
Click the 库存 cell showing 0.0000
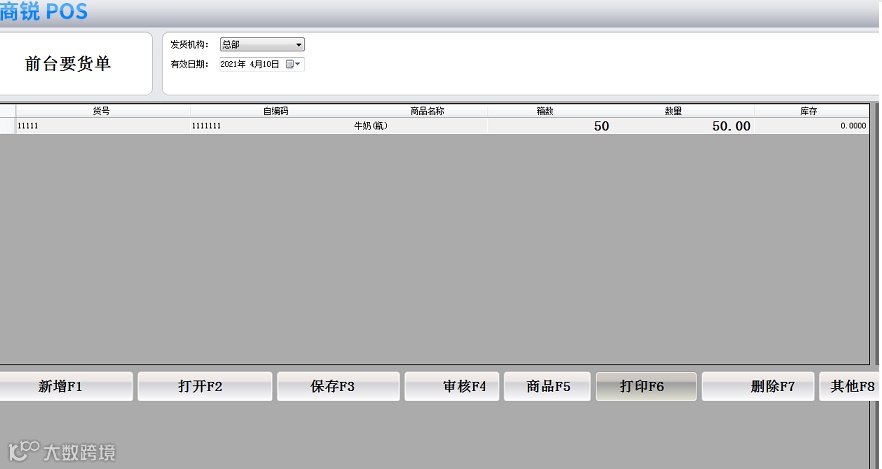(x=811, y=125)
